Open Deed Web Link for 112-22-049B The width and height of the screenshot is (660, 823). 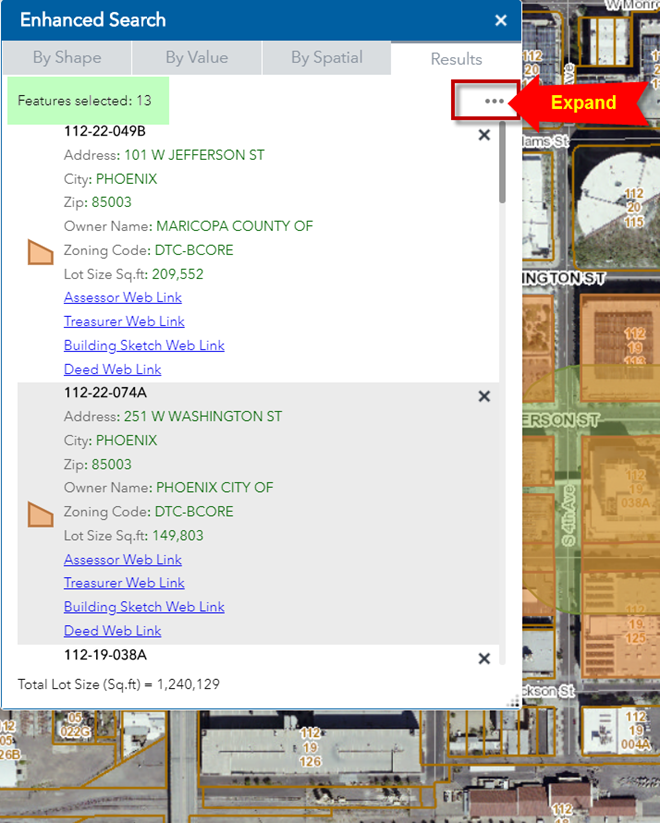[112, 369]
